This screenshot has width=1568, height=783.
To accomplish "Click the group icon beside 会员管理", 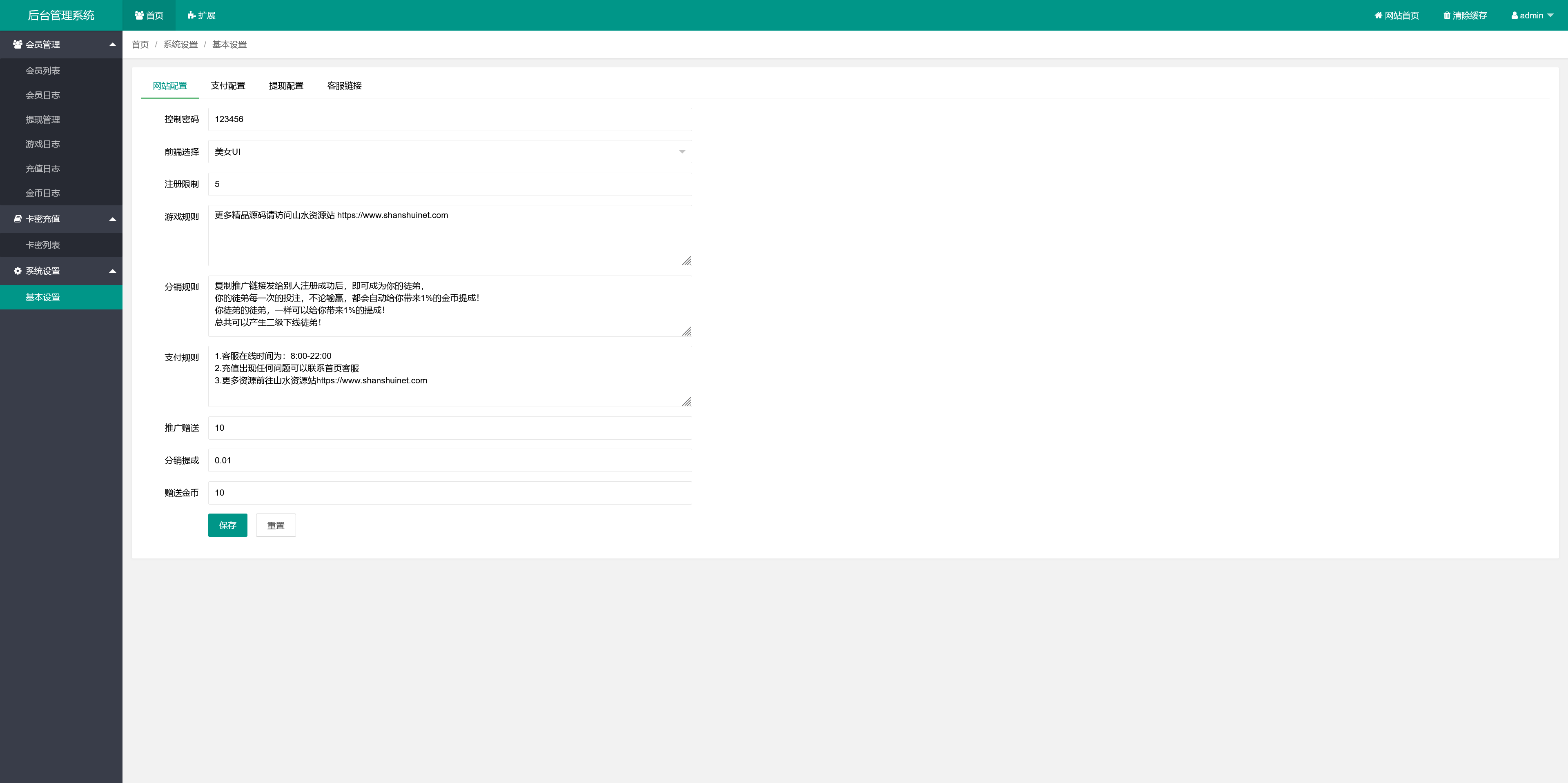I will [x=18, y=44].
